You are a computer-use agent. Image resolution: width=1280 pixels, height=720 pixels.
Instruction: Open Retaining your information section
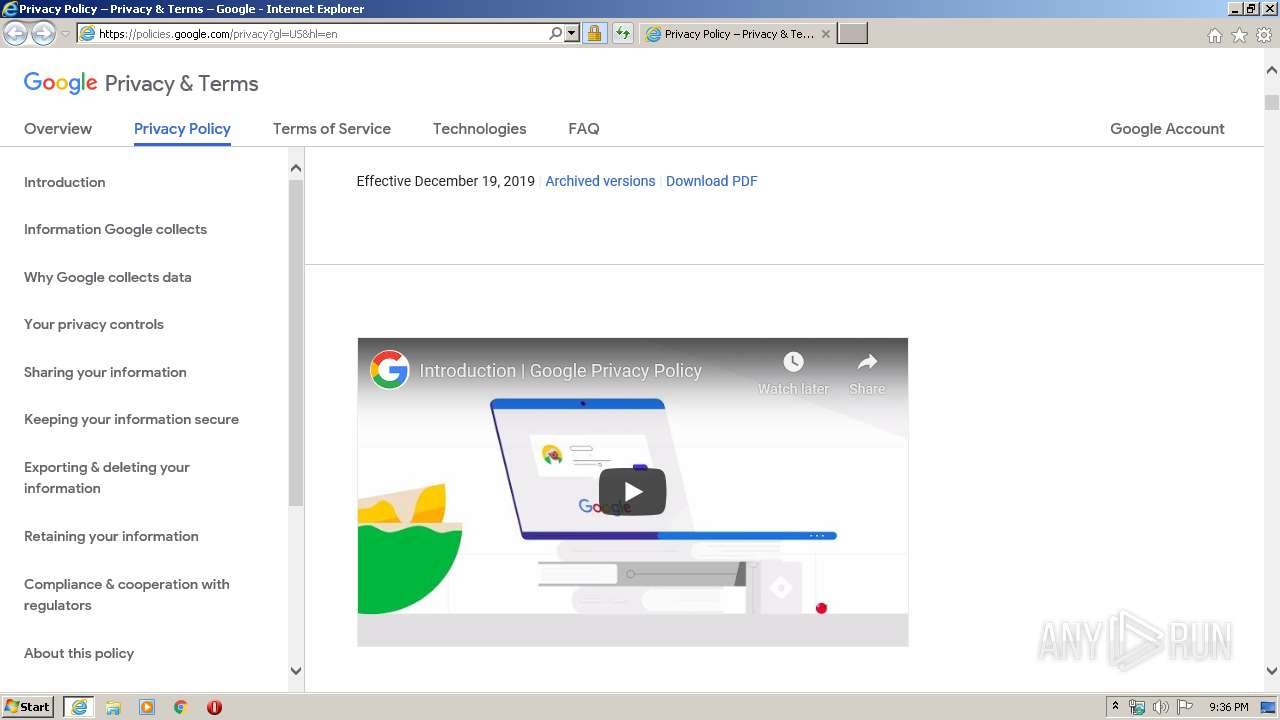111,536
